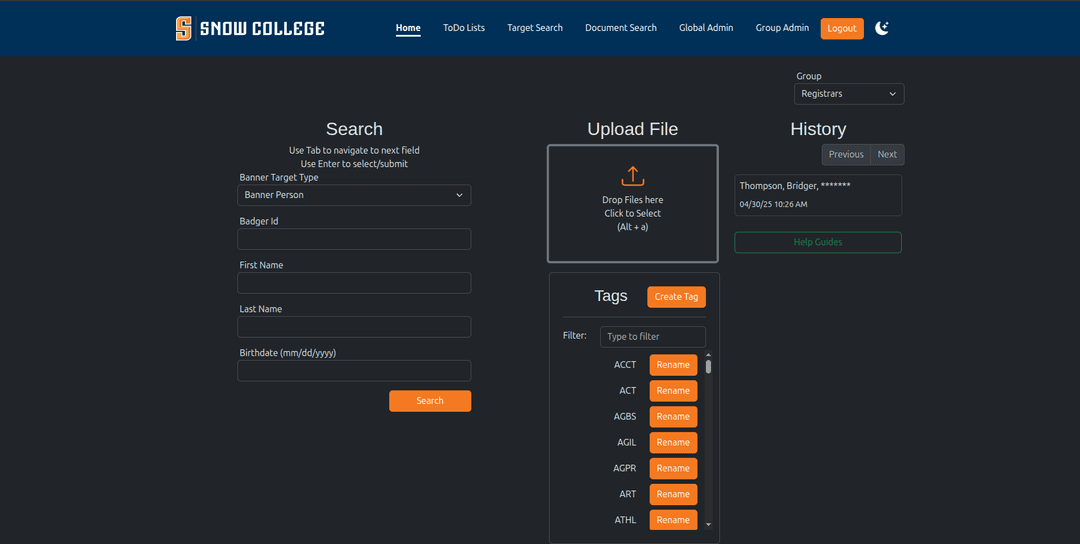Click the Create Tag button

click(676, 297)
